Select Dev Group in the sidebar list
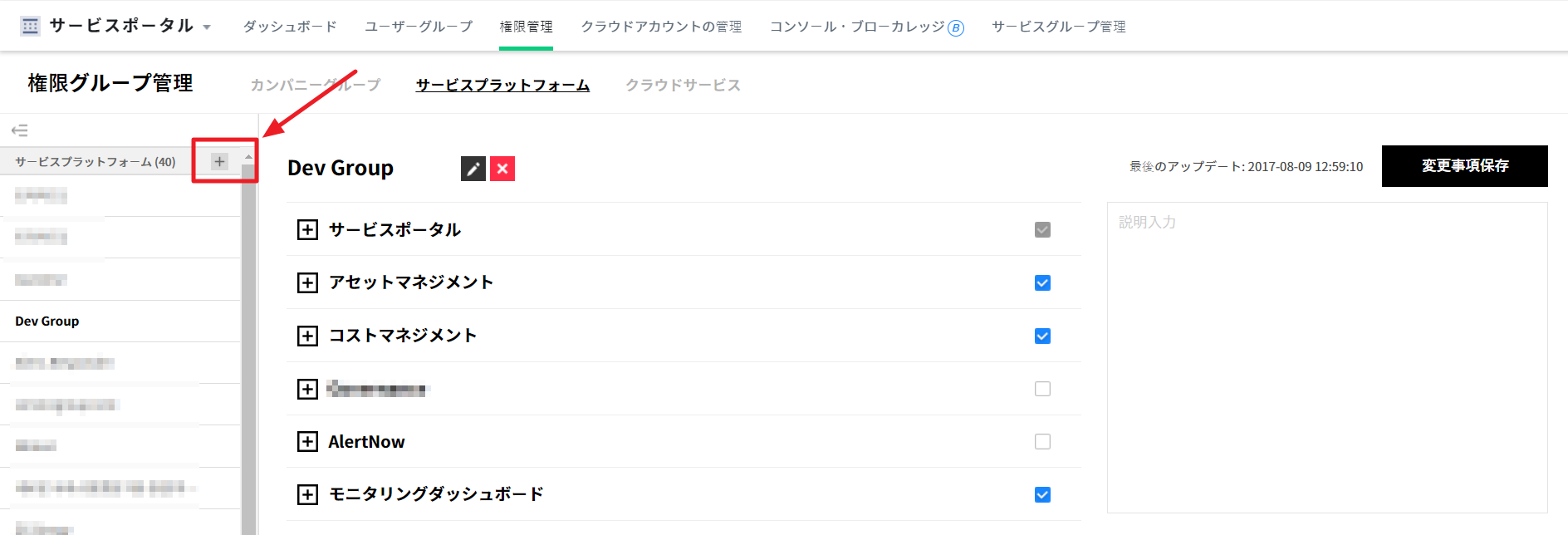 pyautogui.click(x=47, y=321)
